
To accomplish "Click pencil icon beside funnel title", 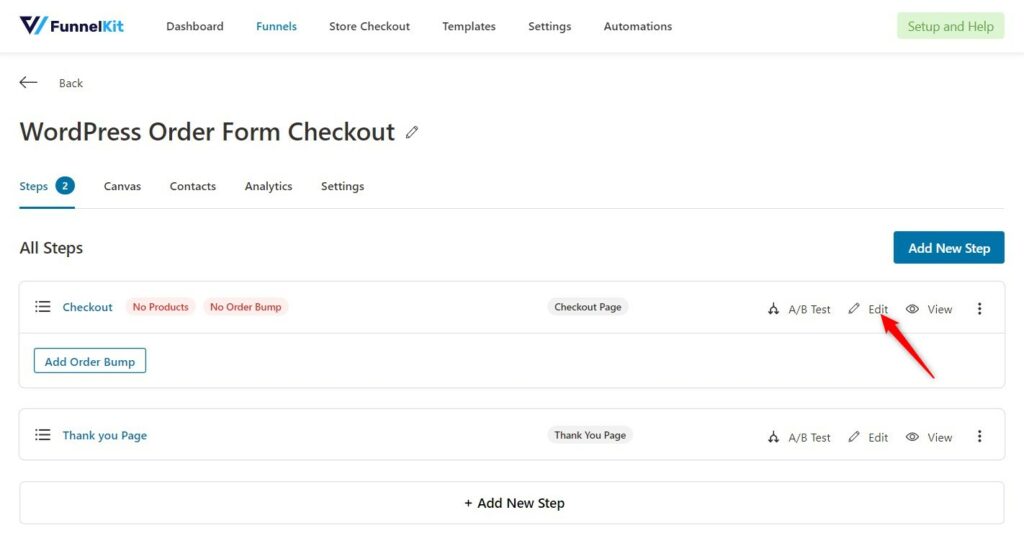I will coord(411,132).
